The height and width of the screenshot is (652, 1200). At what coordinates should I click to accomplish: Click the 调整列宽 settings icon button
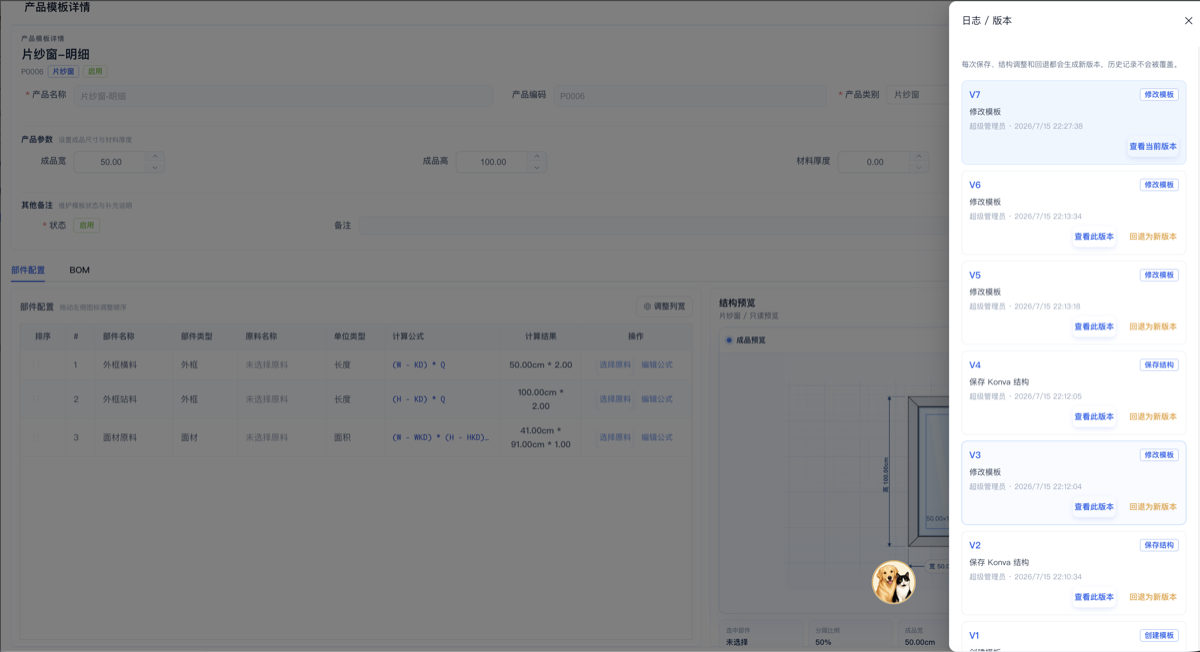click(664, 306)
